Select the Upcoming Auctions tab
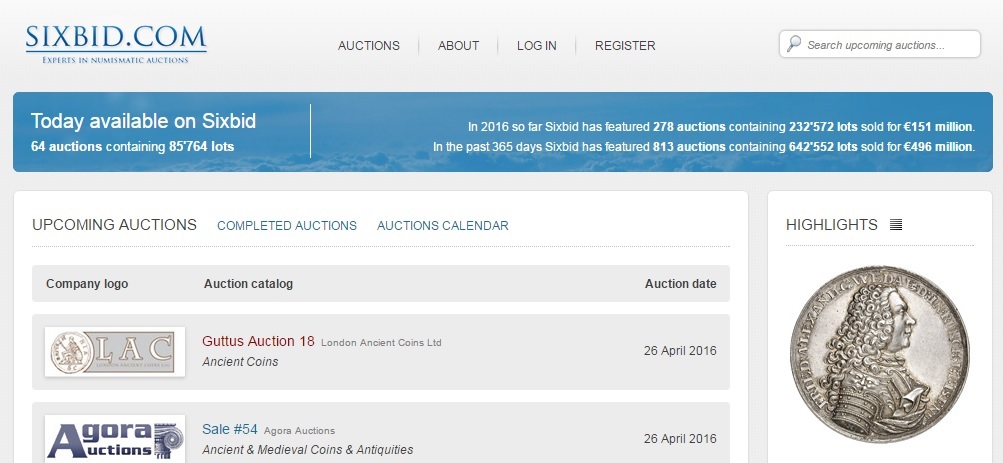Image resolution: width=1003 pixels, height=463 pixels. 115,225
